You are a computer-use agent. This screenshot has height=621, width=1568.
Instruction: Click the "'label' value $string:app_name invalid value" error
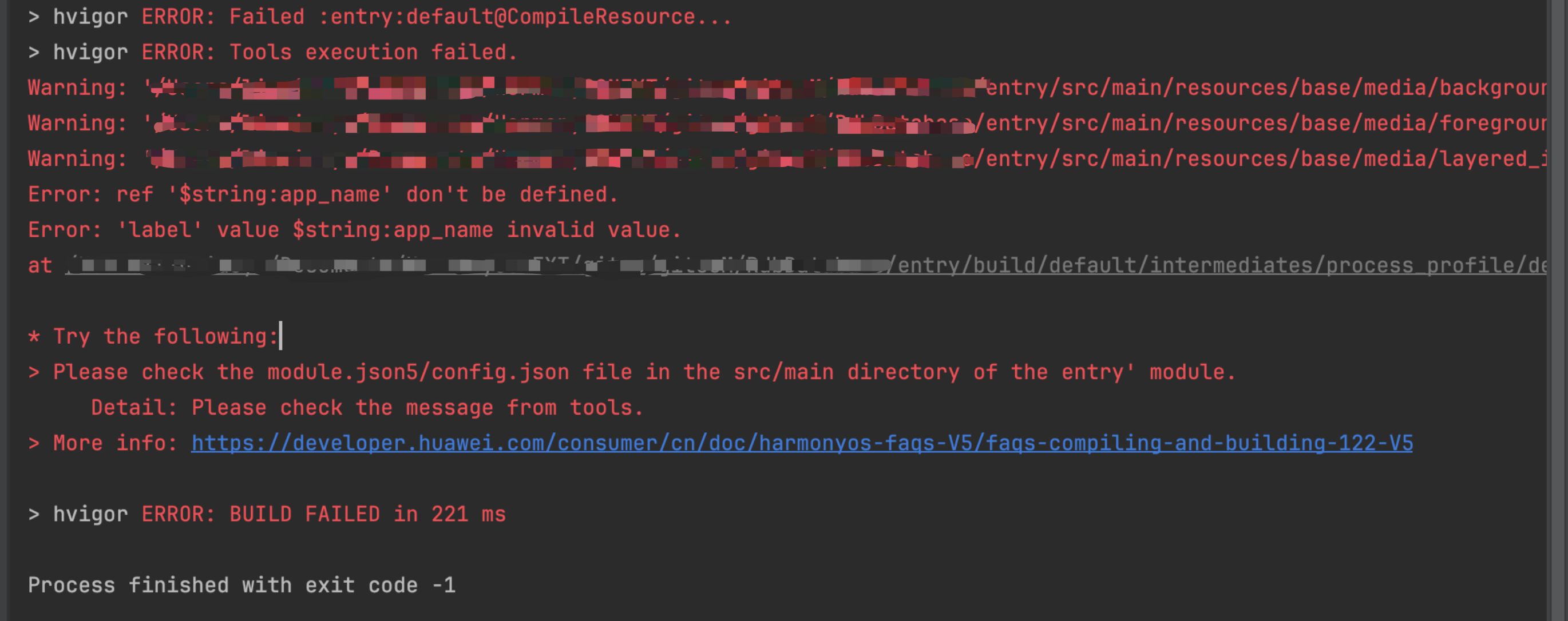(x=354, y=230)
